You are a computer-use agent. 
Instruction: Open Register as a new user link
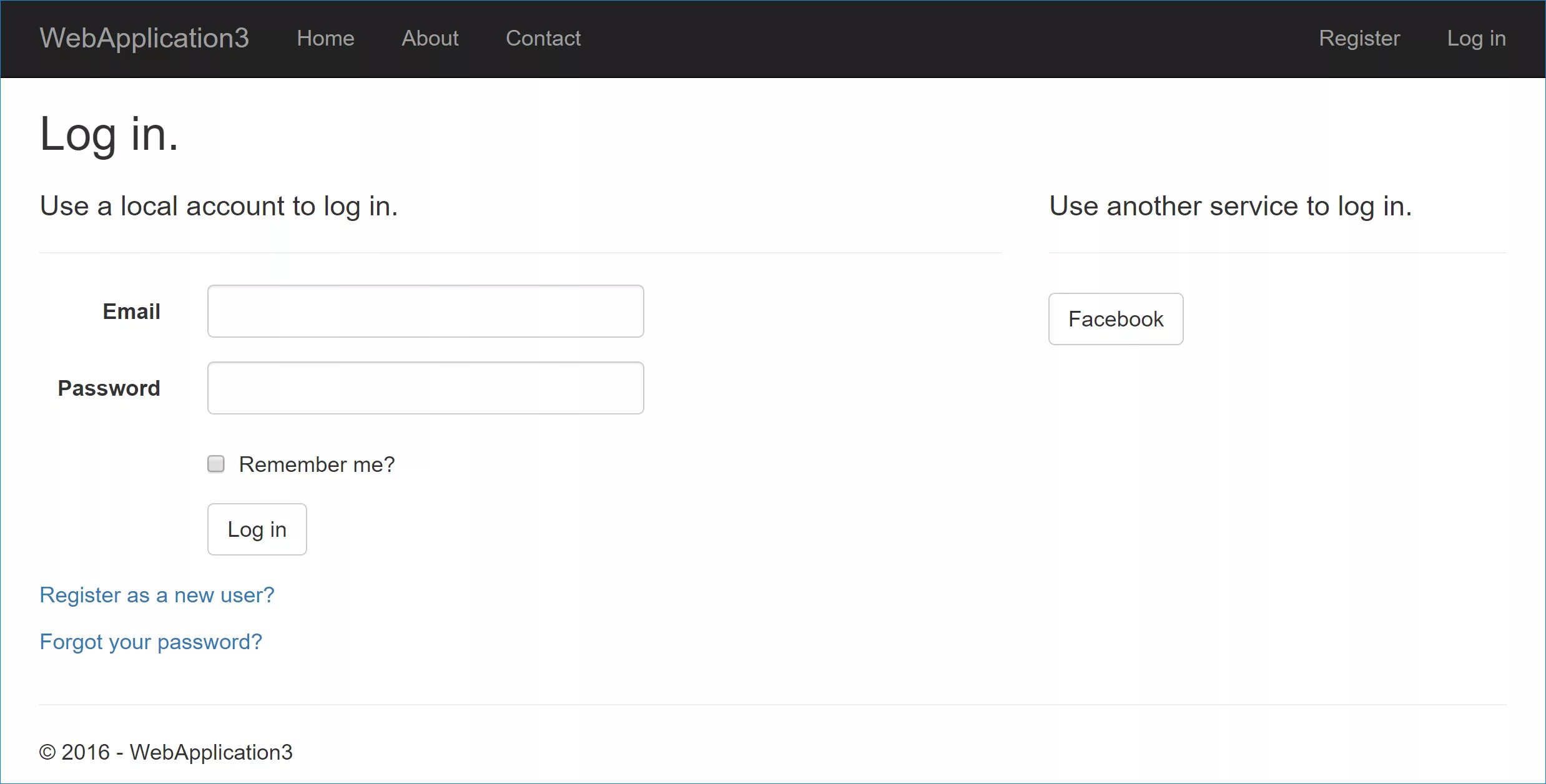[x=157, y=594]
